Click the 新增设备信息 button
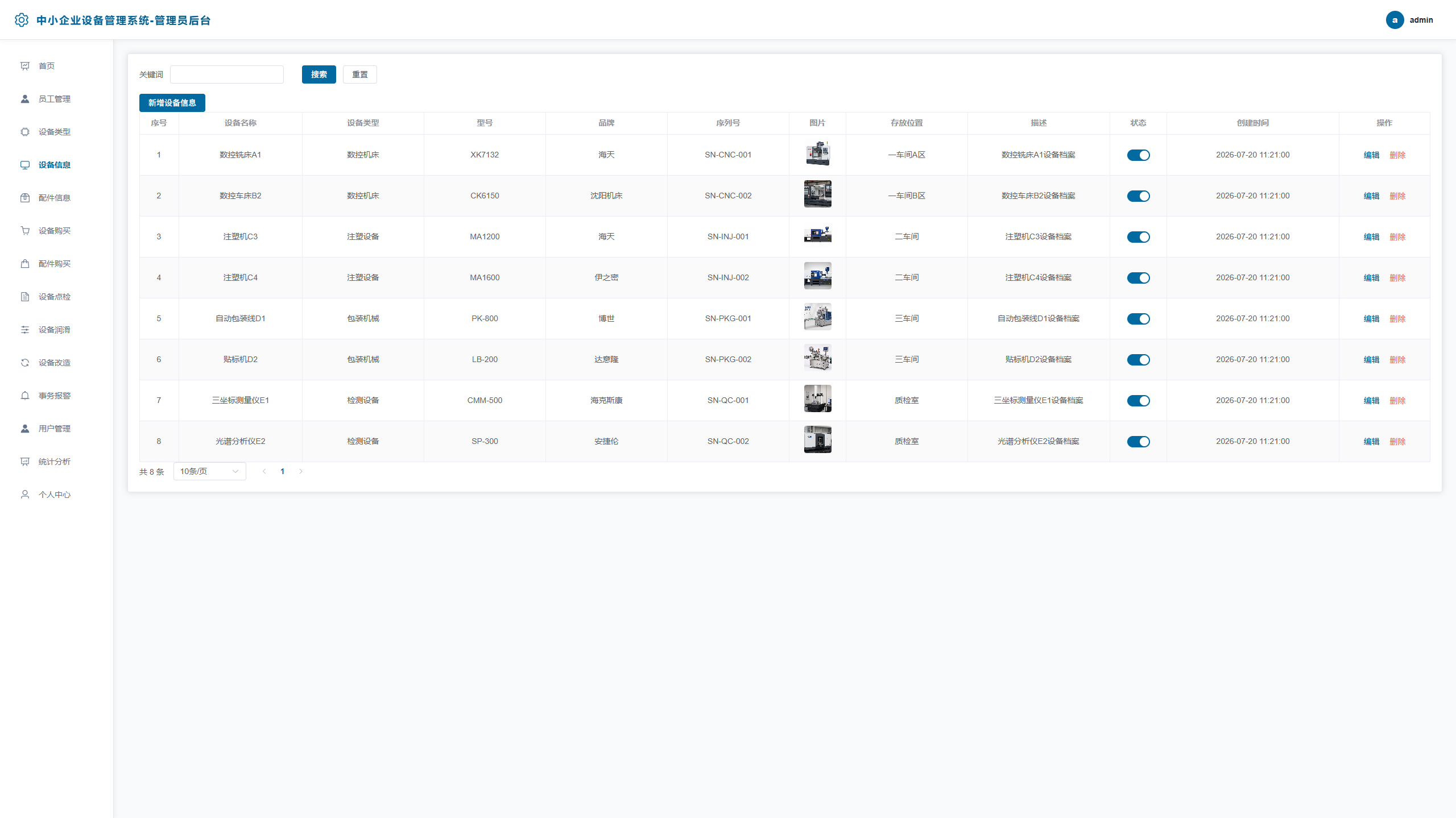This screenshot has width=1456, height=818. coord(172,103)
